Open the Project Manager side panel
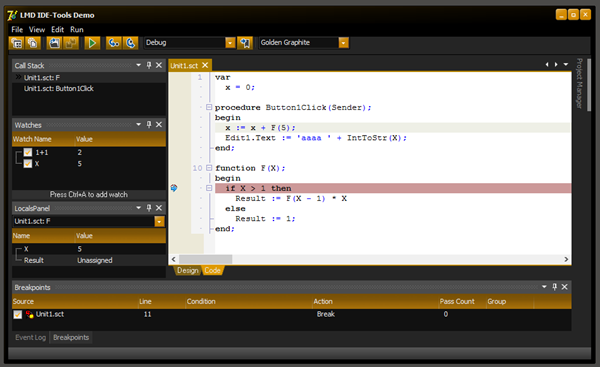Screen dimensions: 600x367 coord(579,83)
